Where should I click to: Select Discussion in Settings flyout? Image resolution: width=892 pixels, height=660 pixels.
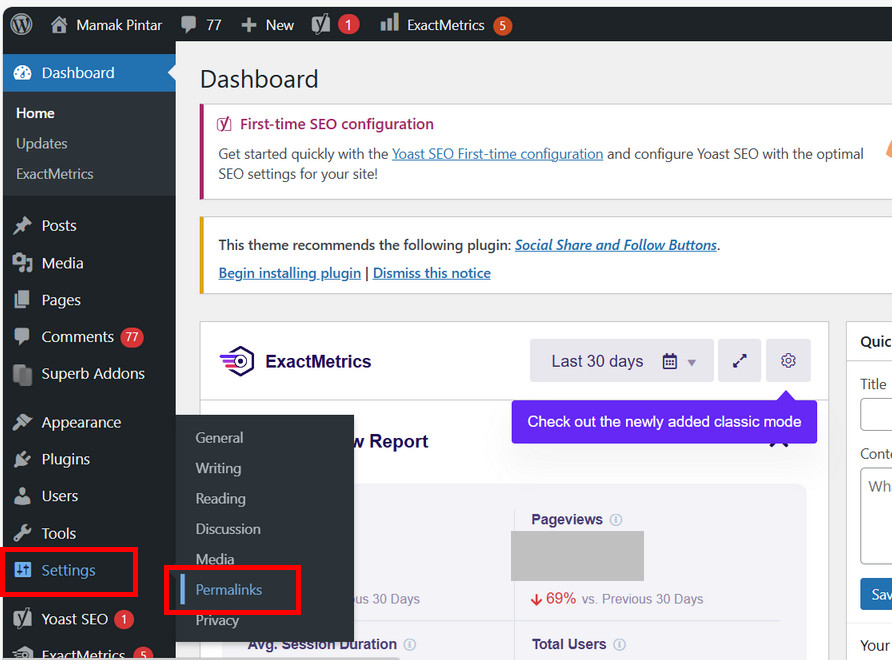pos(228,529)
